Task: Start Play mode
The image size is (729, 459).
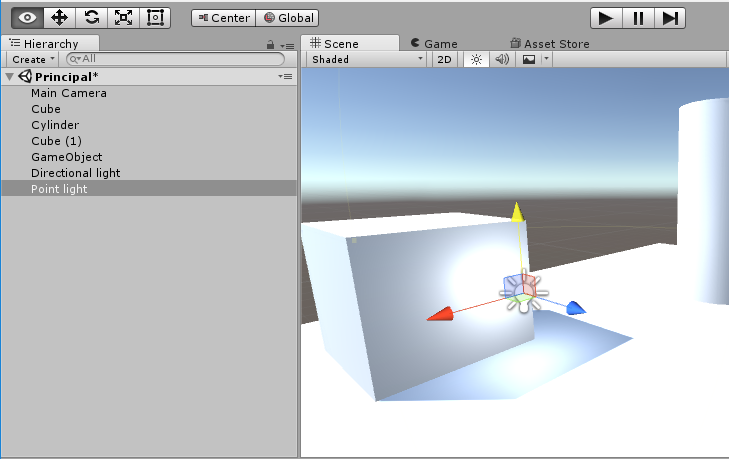Action: (x=606, y=18)
